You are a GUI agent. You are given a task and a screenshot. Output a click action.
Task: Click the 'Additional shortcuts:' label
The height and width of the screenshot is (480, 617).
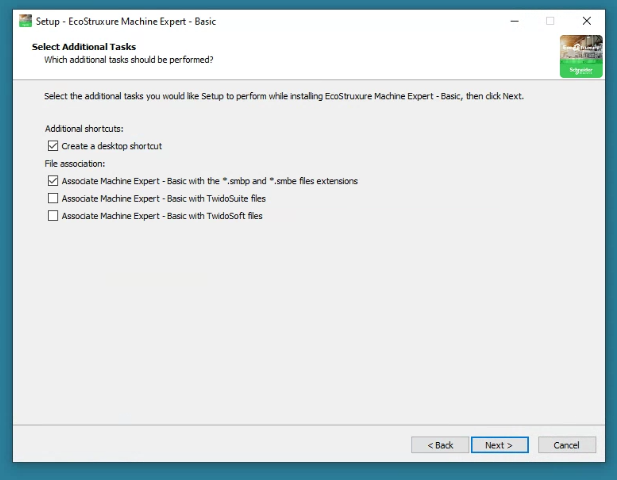(84, 129)
